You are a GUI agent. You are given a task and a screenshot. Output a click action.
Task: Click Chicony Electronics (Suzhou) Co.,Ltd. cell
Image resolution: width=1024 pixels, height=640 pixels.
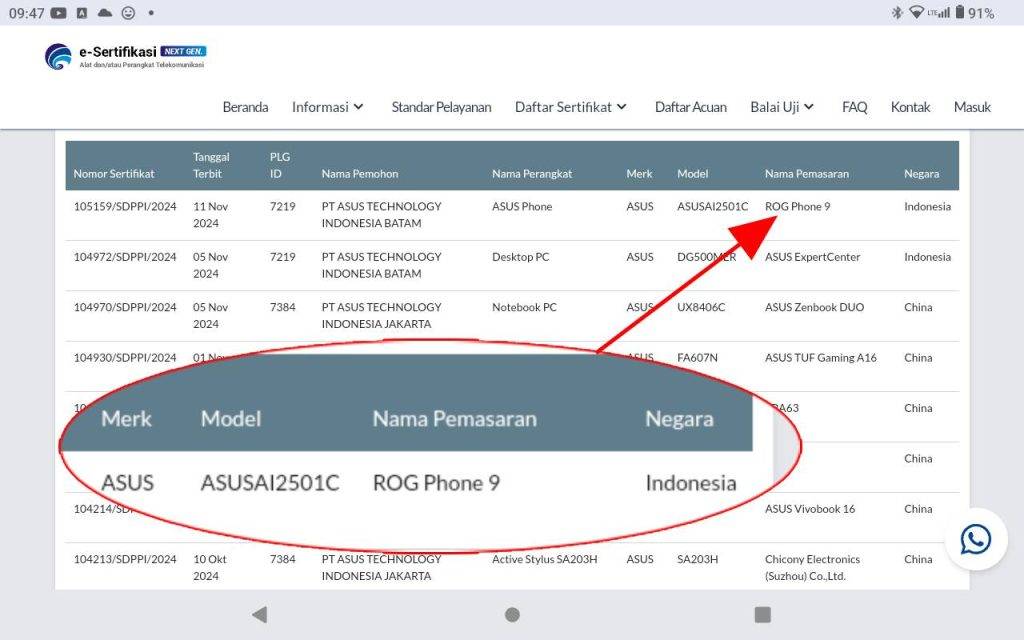click(x=812, y=568)
